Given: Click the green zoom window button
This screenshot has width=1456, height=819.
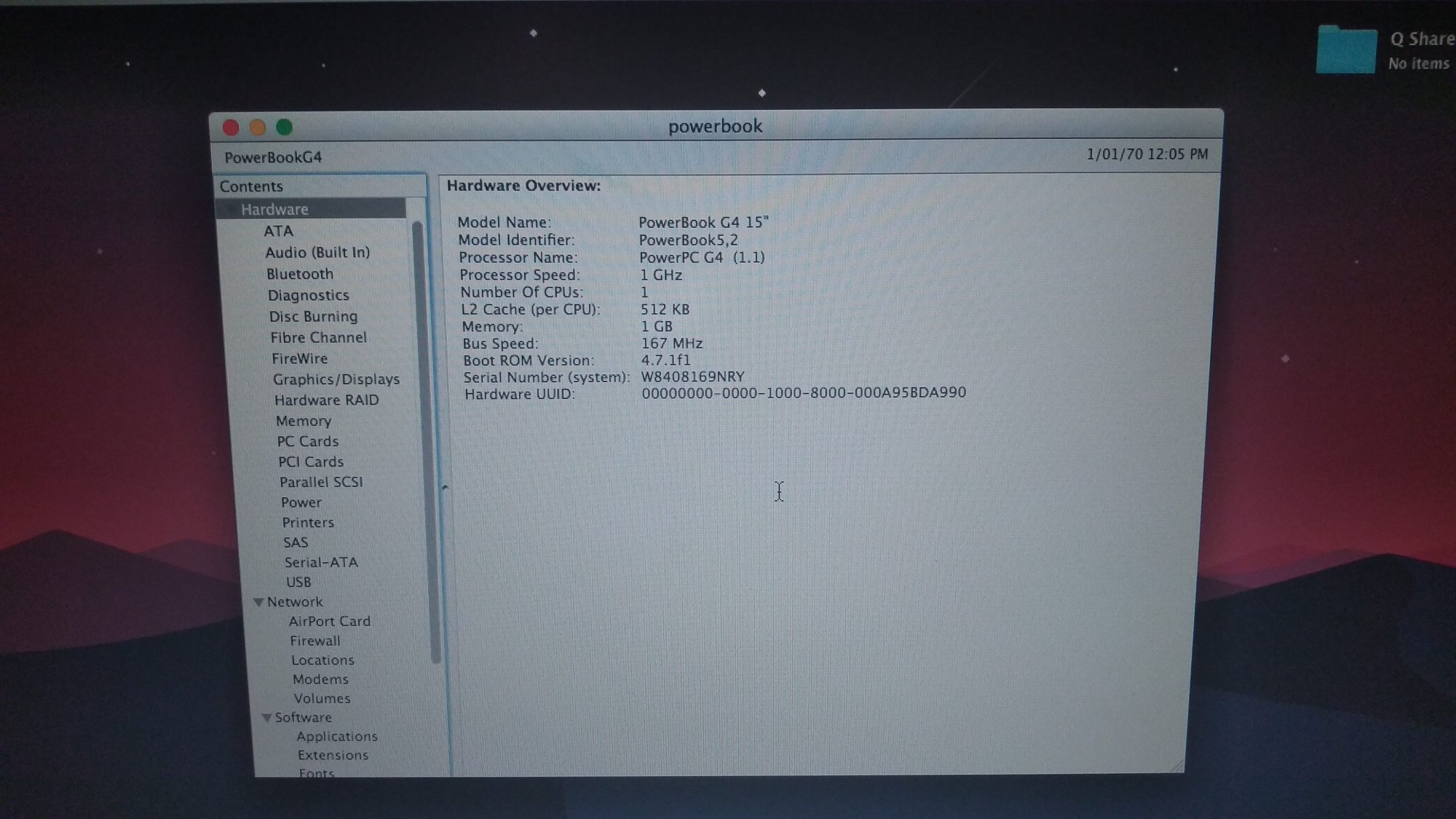Looking at the screenshot, I should [x=285, y=127].
